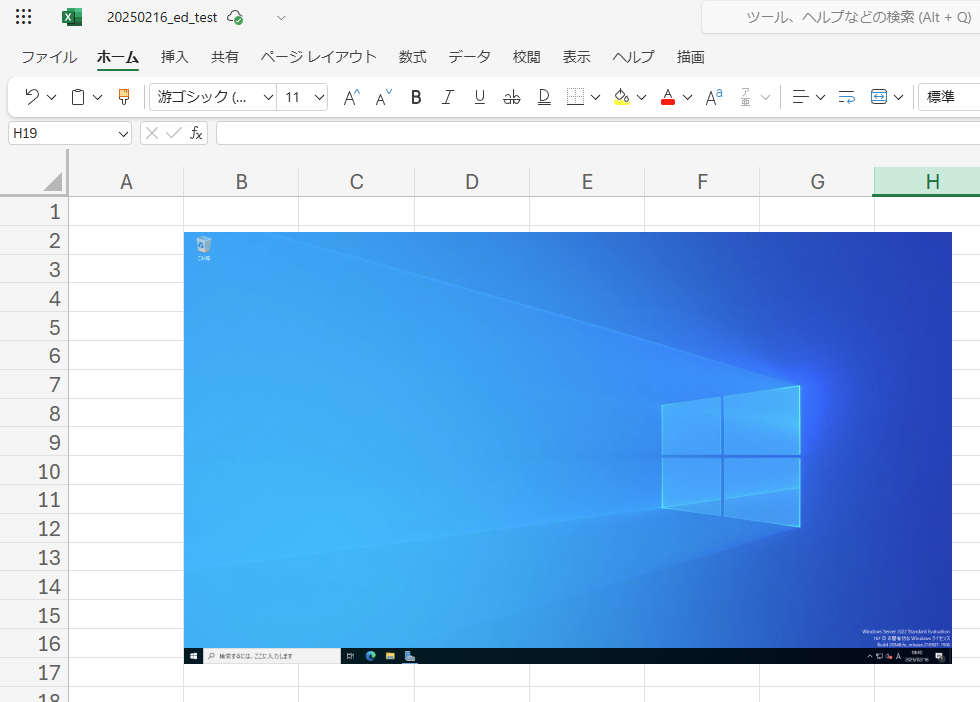Screen dimensions: 980x702
Task: Click the 20250216_ed_test file name
Action: [x=162, y=17]
